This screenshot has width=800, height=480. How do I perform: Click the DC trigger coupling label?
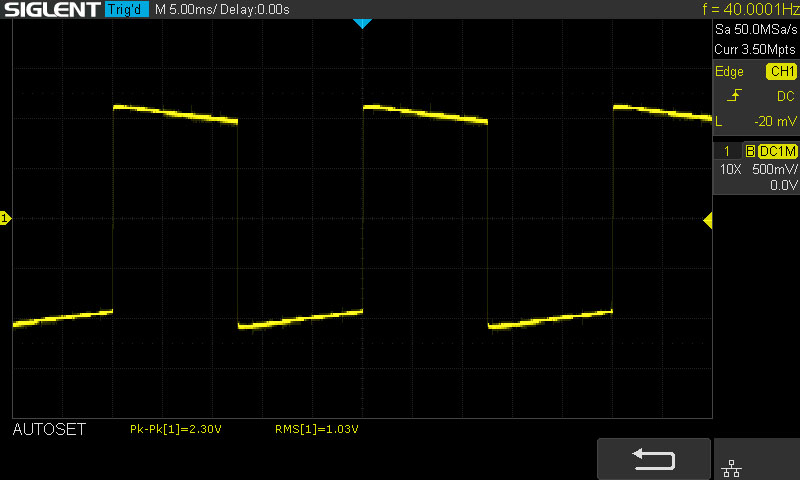pos(786,96)
